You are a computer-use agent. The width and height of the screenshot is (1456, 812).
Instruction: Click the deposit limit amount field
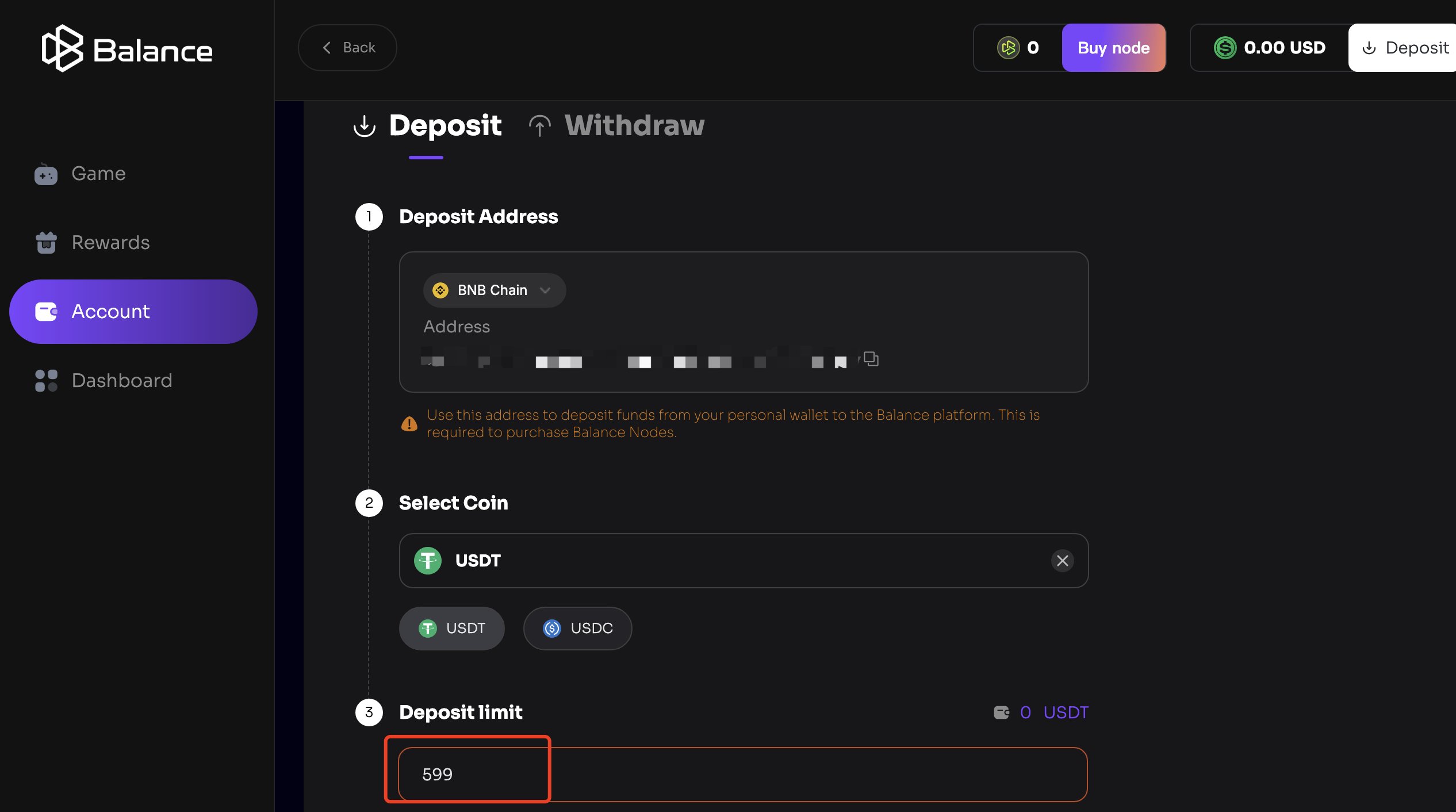click(x=742, y=775)
